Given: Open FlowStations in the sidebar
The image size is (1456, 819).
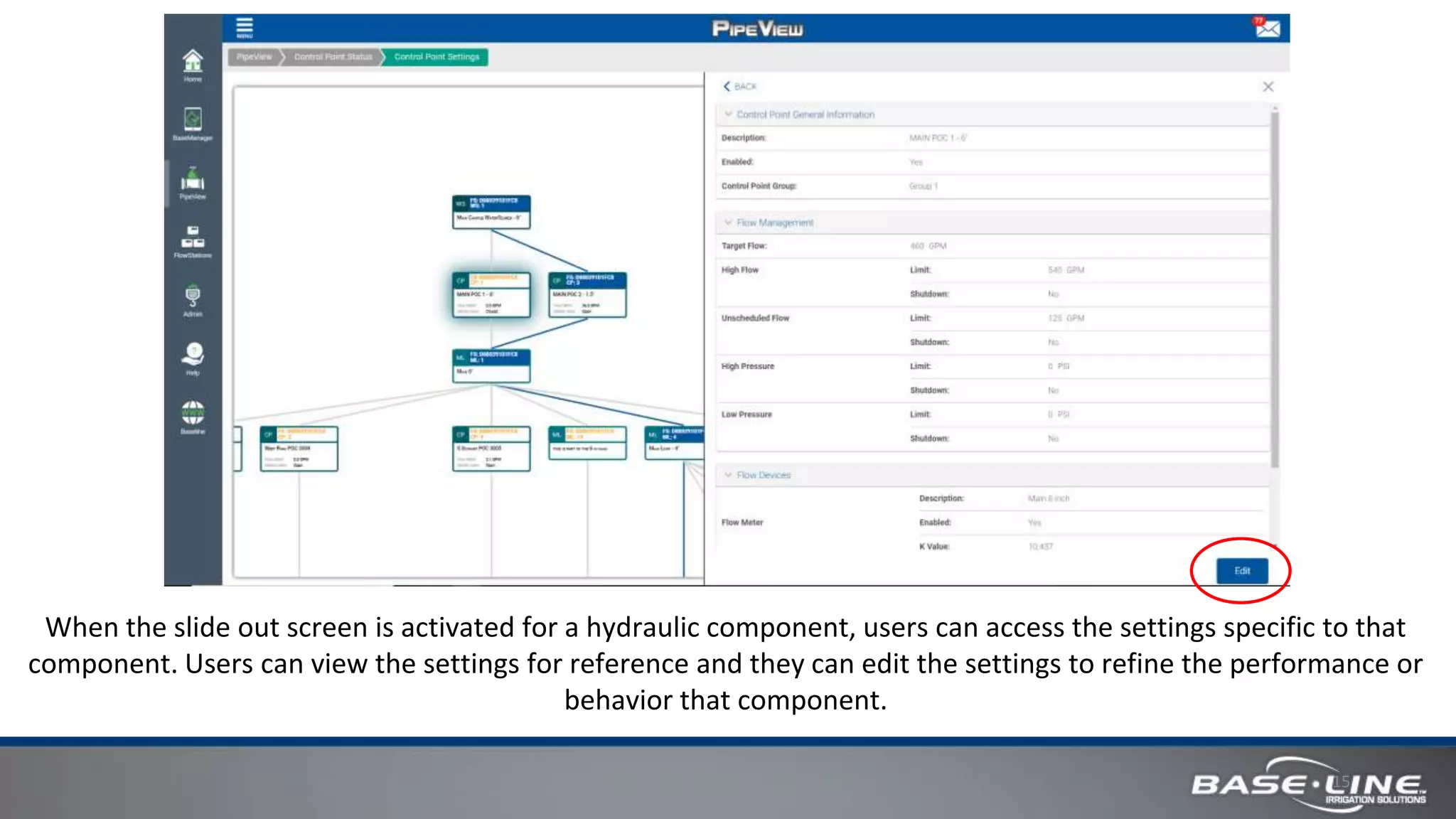Looking at the screenshot, I should click(193, 242).
